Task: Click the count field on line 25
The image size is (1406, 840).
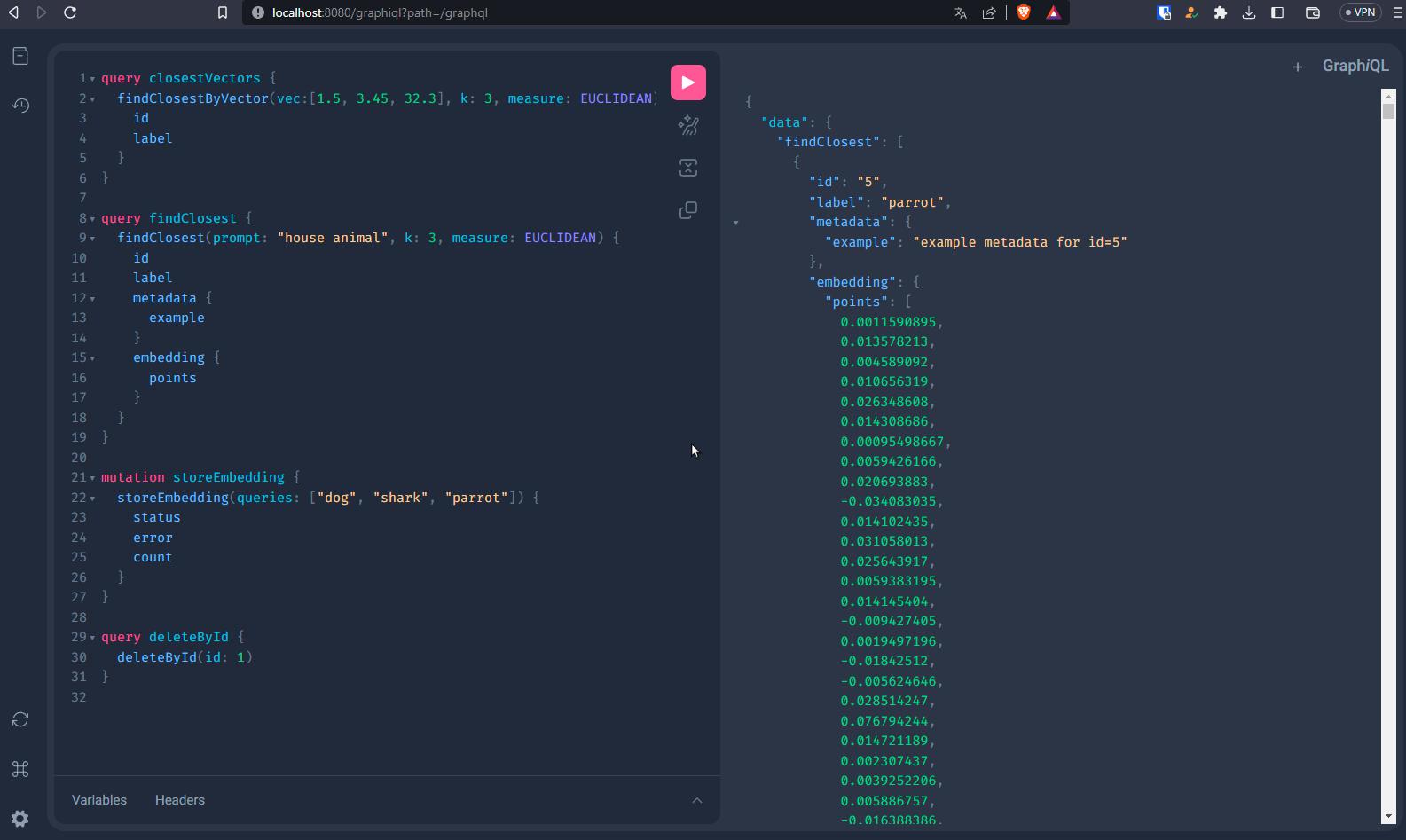Action: tap(153, 557)
